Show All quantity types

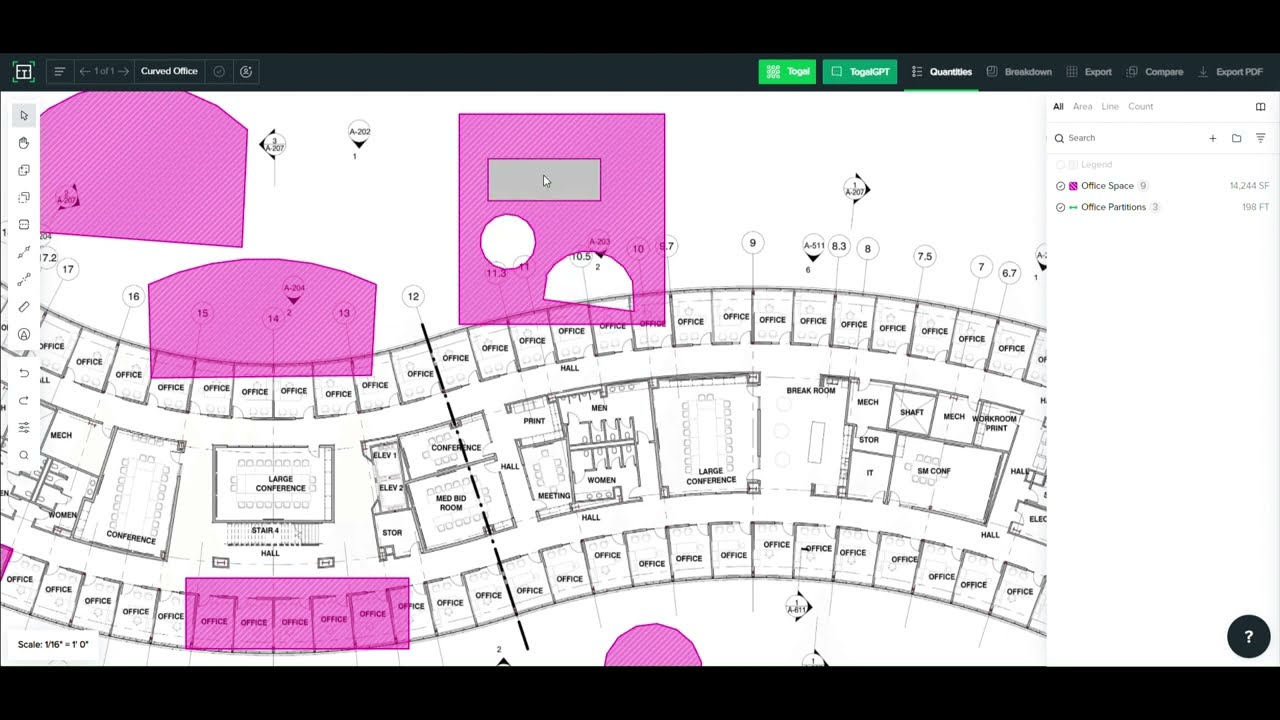tap(1058, 106)
